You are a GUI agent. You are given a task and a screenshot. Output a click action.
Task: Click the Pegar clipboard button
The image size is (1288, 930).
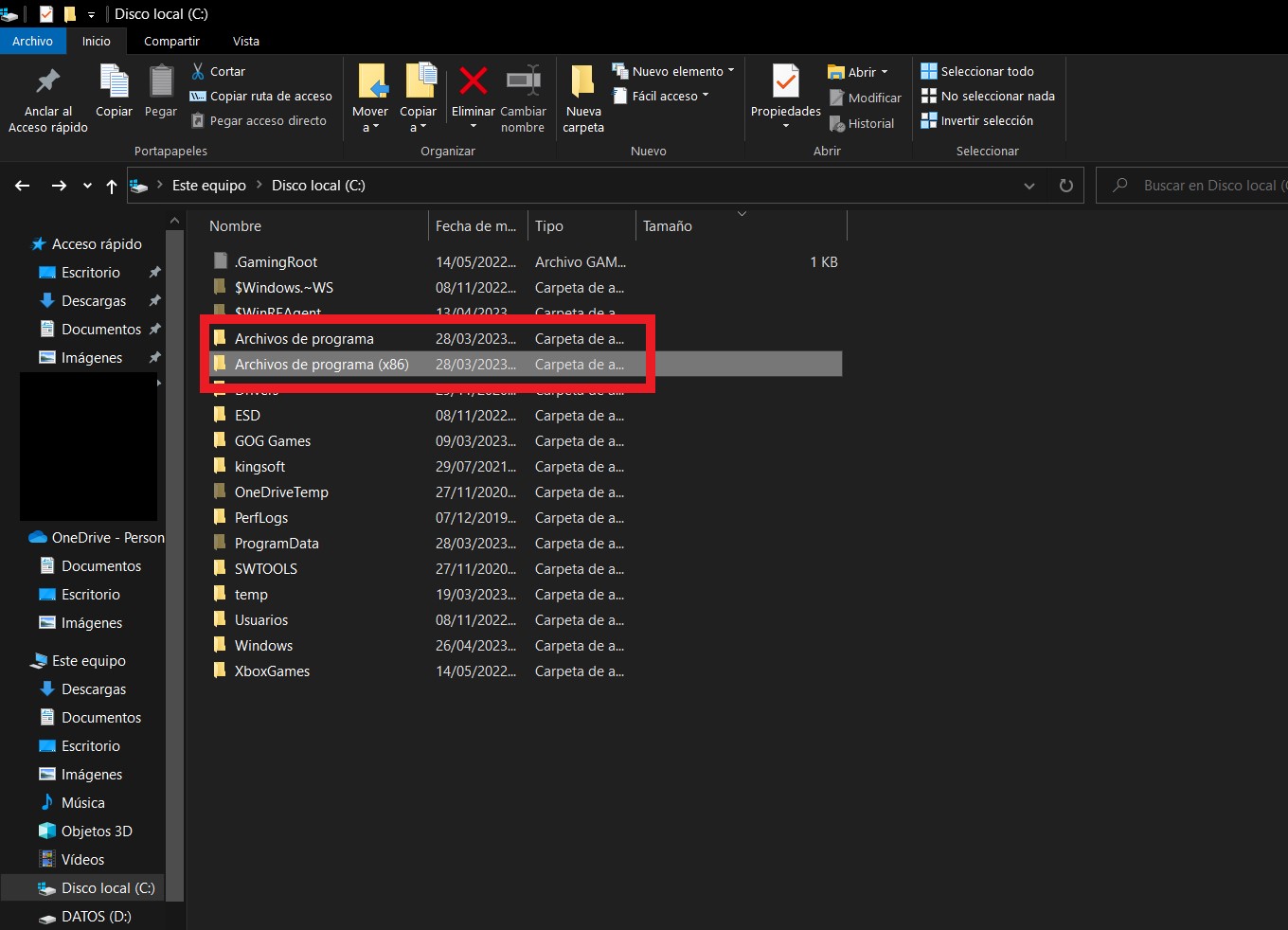pos(161,92)
